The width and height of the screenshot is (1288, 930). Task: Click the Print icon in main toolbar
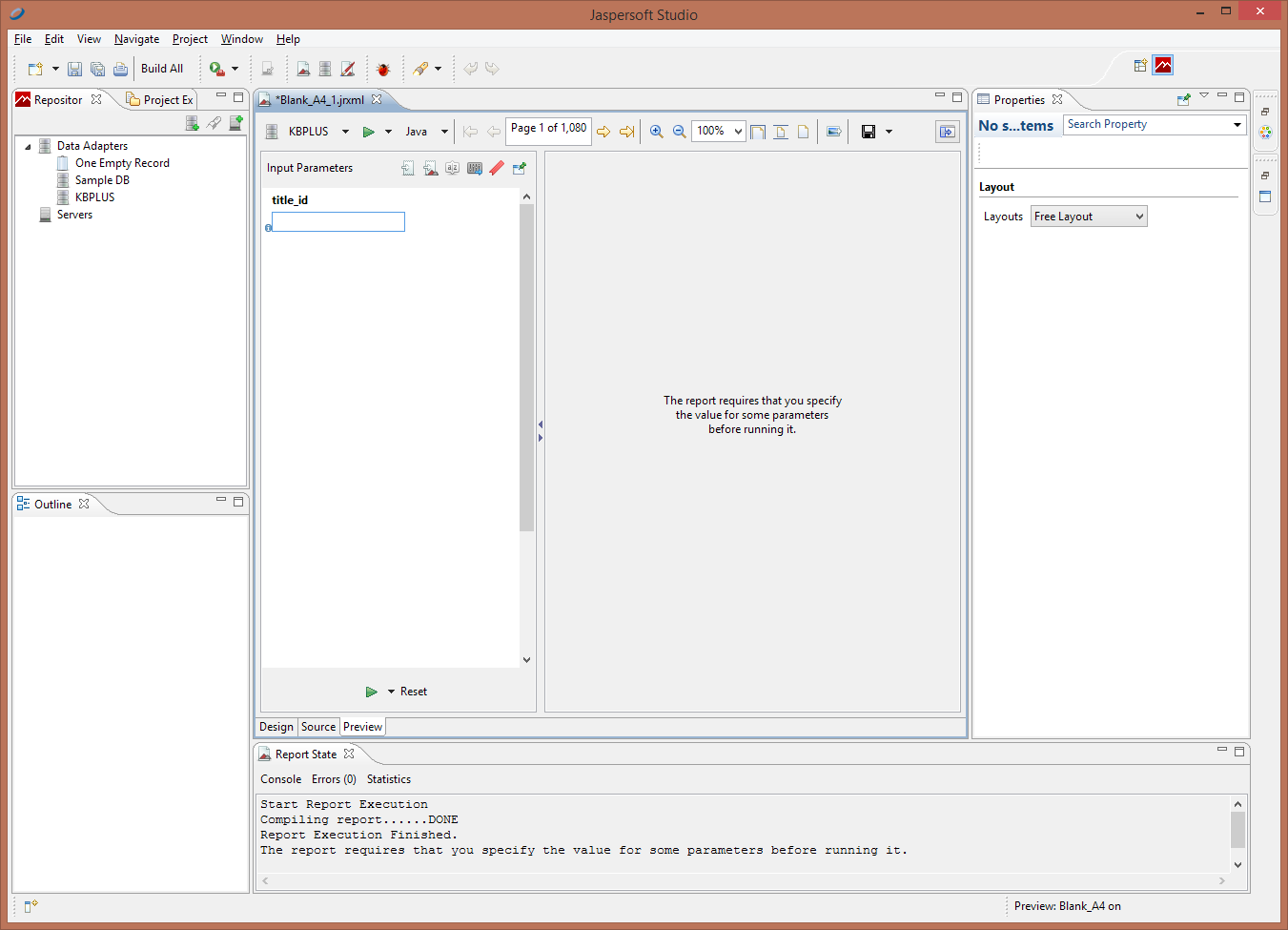[x=120, y=69]
